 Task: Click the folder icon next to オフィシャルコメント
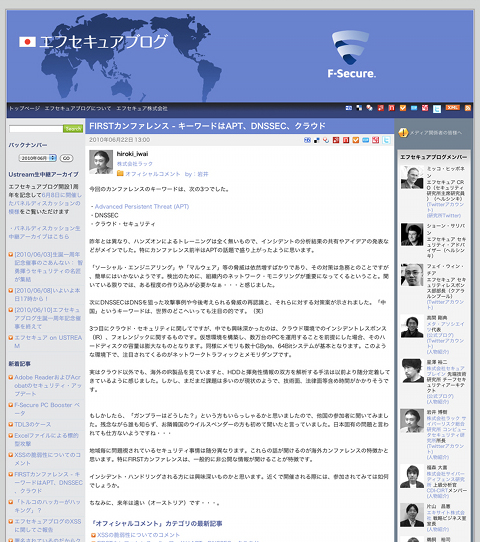[x=120, y=174]
